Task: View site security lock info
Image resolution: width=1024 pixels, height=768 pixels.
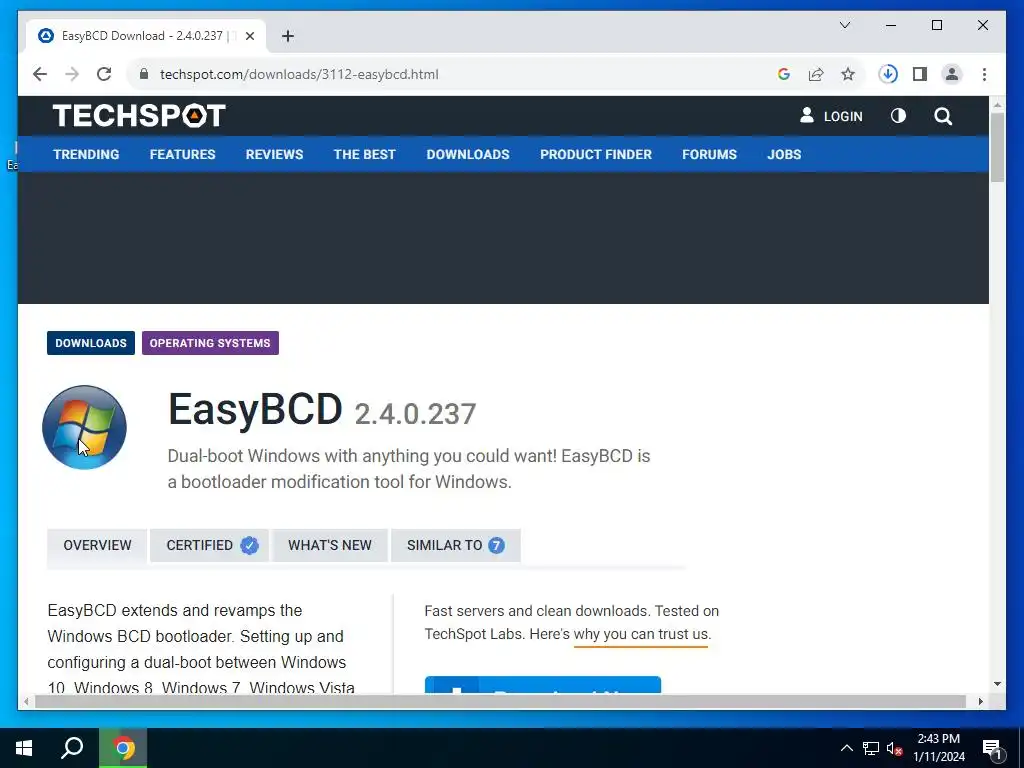Action: pos(144,74)
